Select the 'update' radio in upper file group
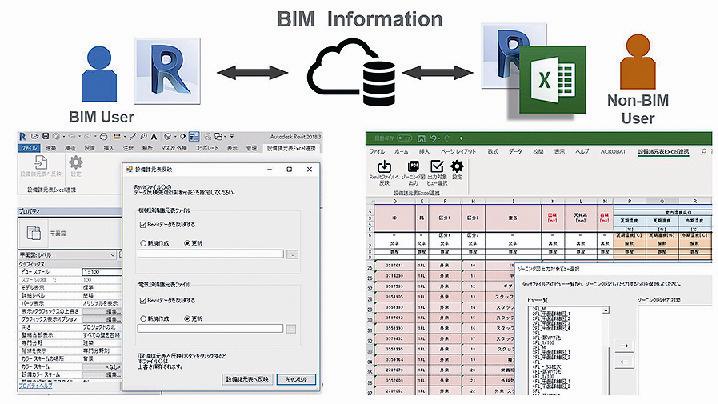 click(x=187, y=243)
